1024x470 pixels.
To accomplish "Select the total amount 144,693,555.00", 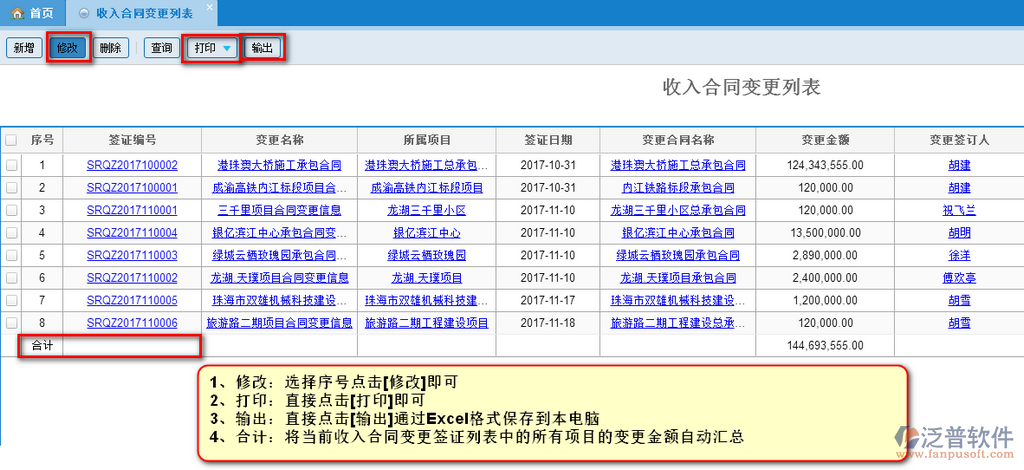I will pos(825,345).
